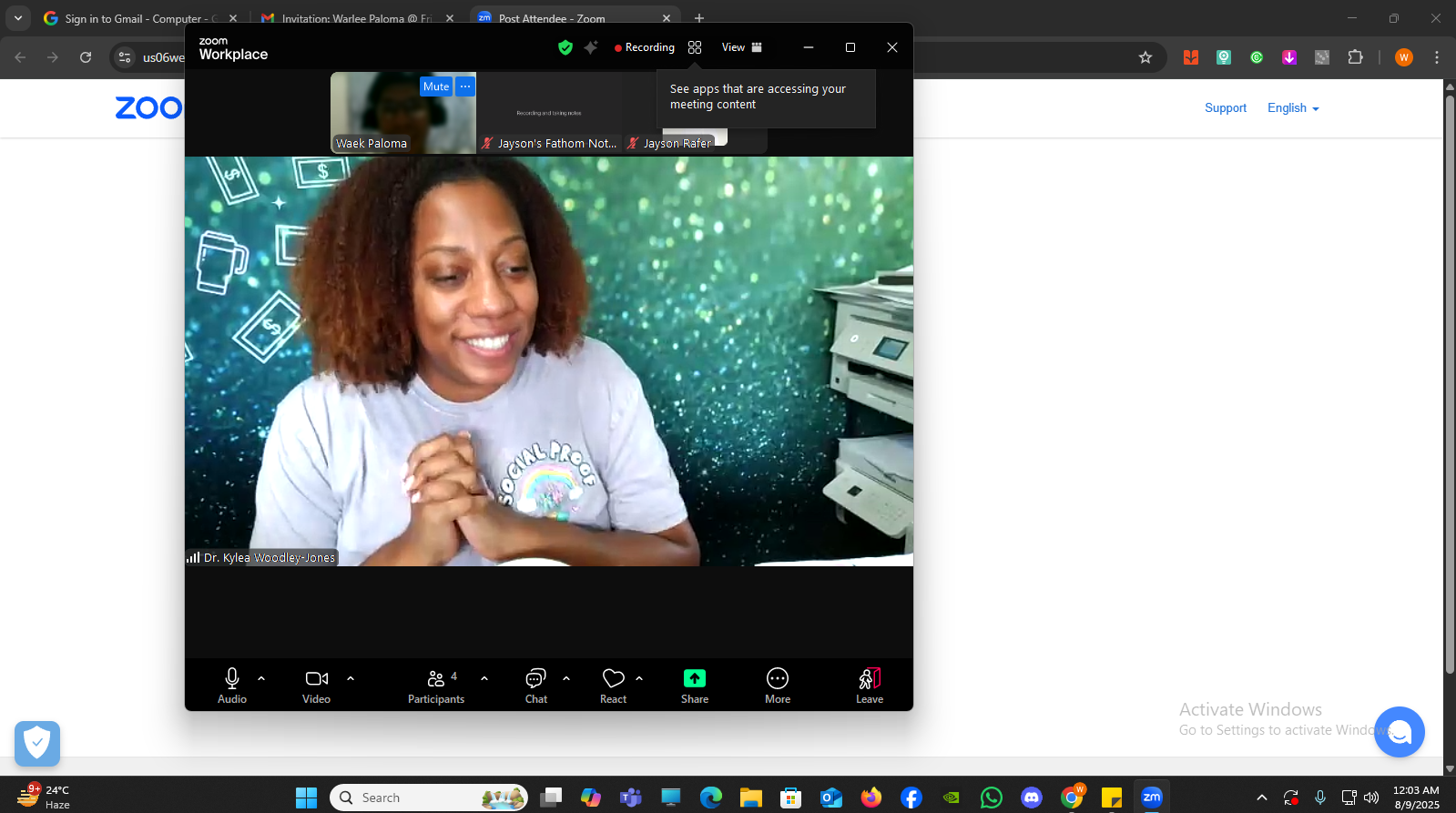Viewport: 1456px width, 813px height.
Task: Click the Recording indicator
Action: coord(645,47)
